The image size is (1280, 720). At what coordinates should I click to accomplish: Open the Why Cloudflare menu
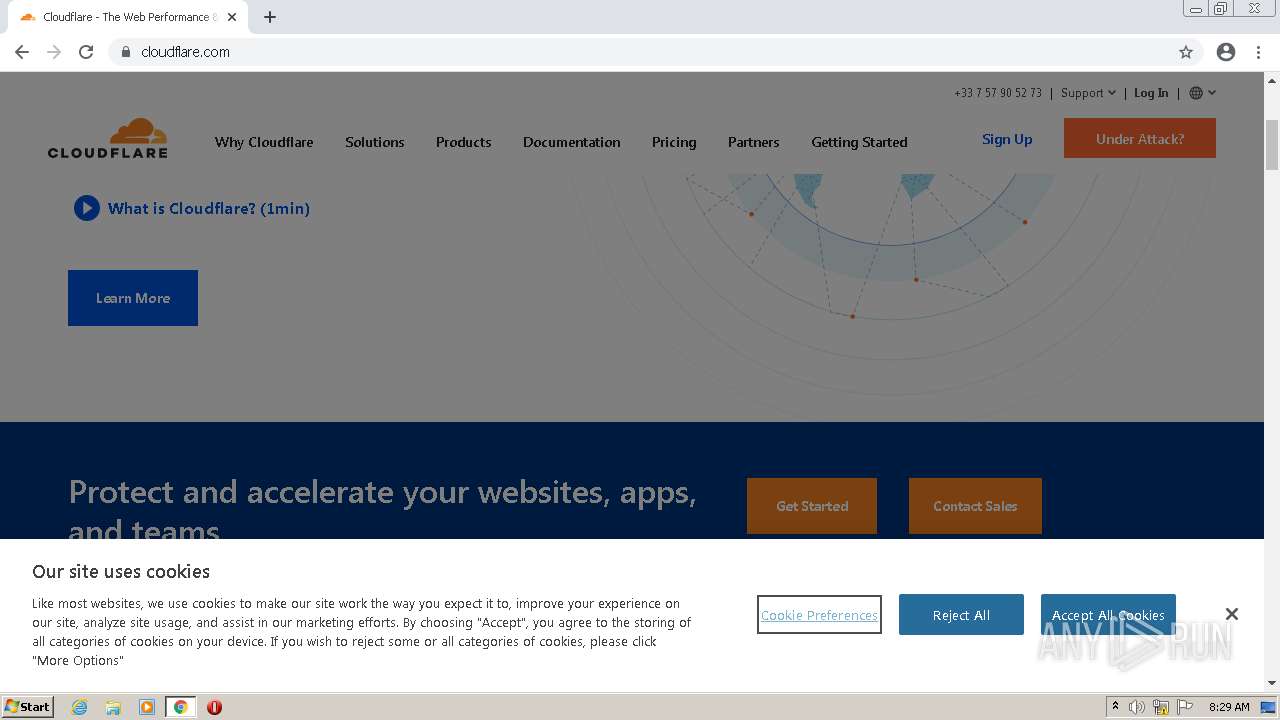[264, 142]
